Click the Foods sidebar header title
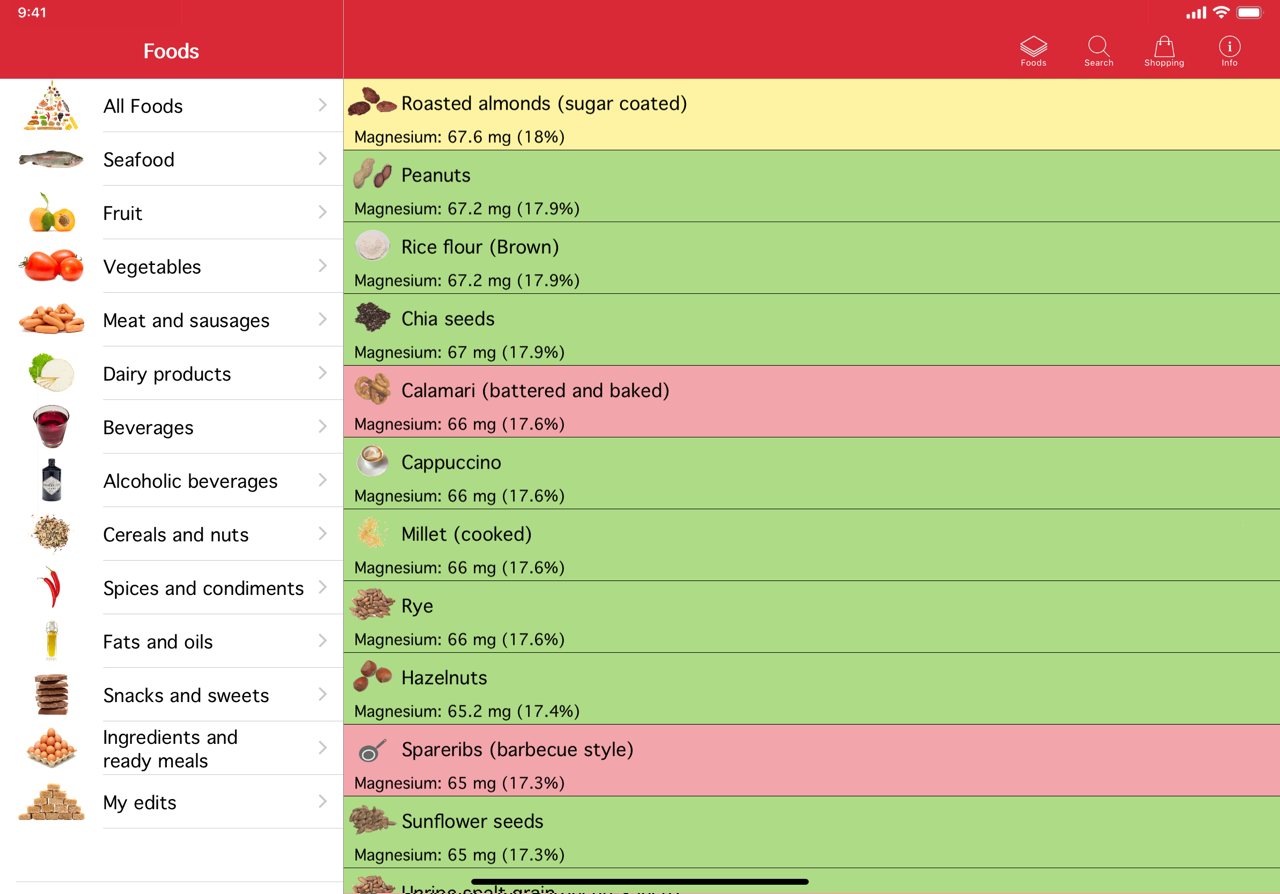This screenshot has height=894, width=1280. tap(171, 51)
